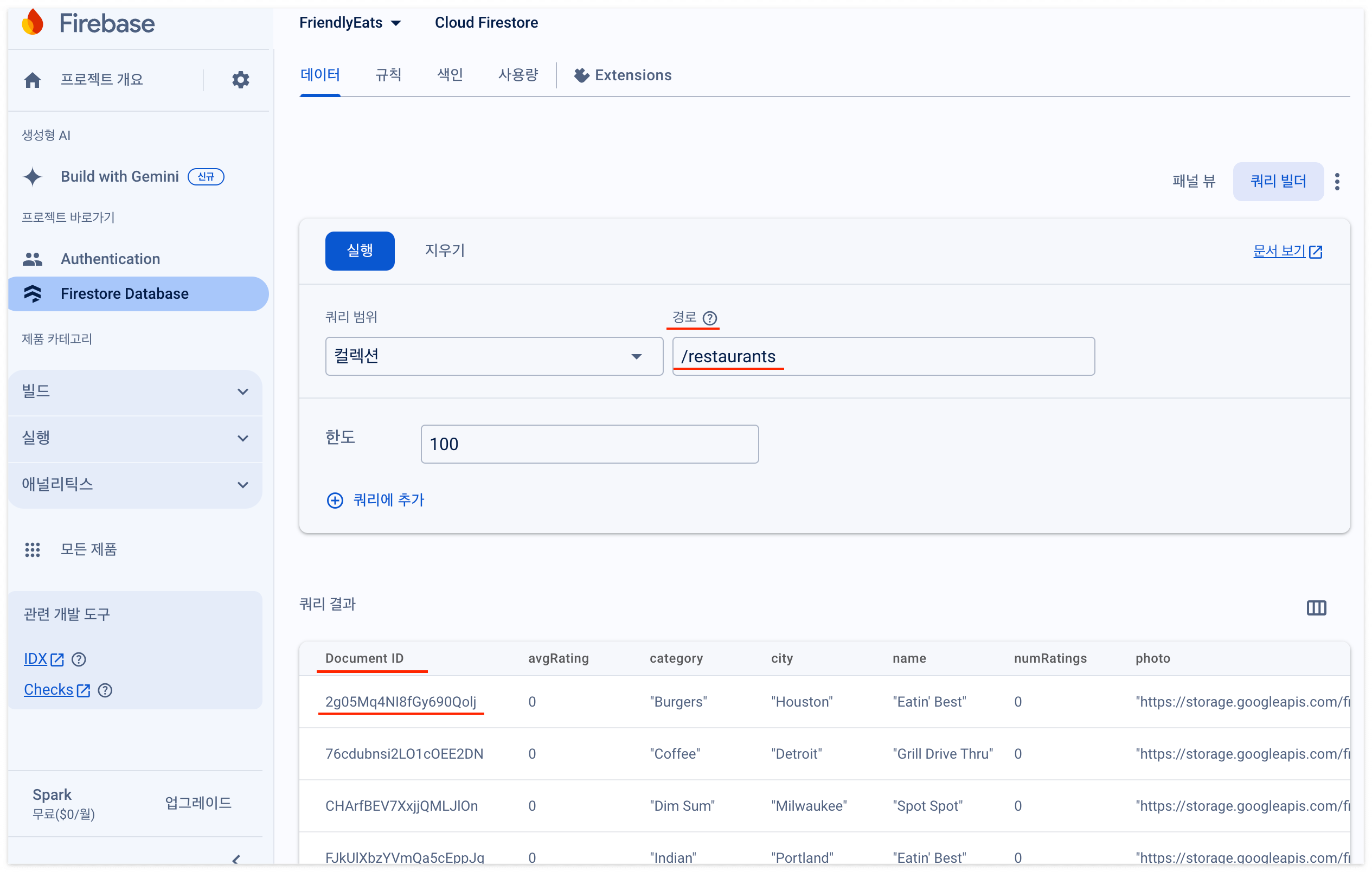Click the project overview home icon
Image resolution: width=1372 pixels, height=872 pixels.
pos(33,80)
